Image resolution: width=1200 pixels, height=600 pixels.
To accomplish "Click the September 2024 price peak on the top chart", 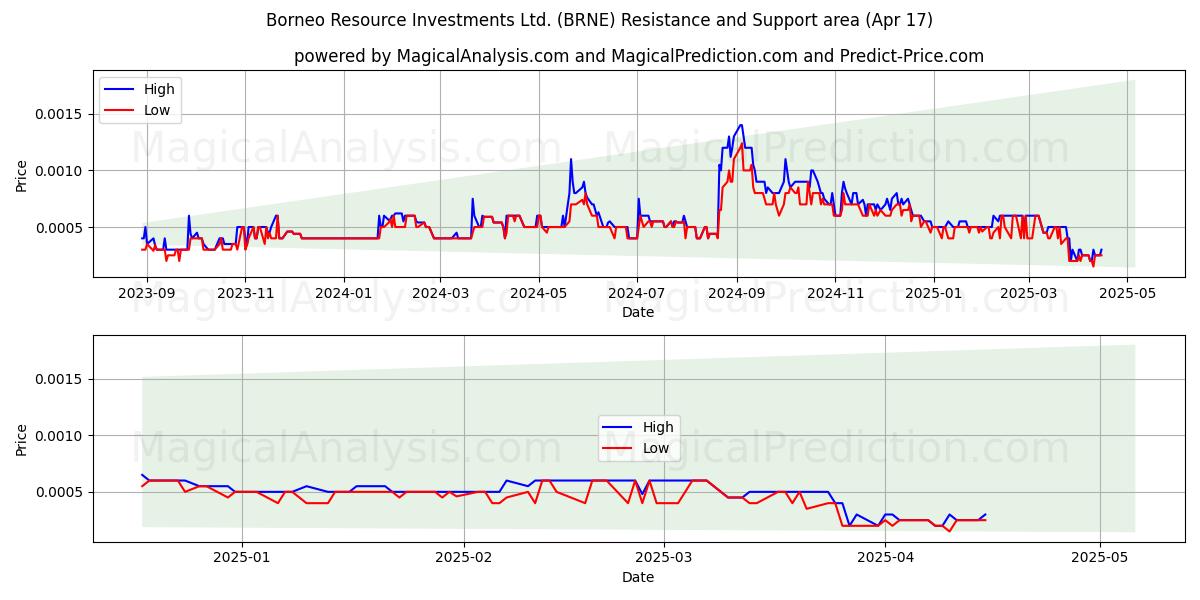I will click(740, 126).
